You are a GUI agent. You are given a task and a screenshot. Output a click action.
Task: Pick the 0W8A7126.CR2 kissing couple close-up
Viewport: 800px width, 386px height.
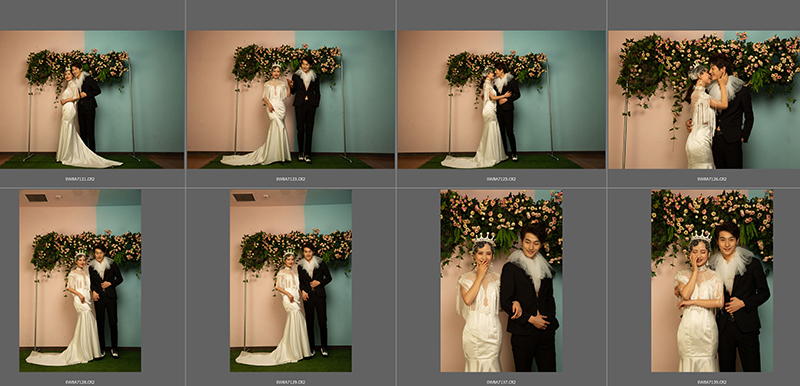click(704, 99)
